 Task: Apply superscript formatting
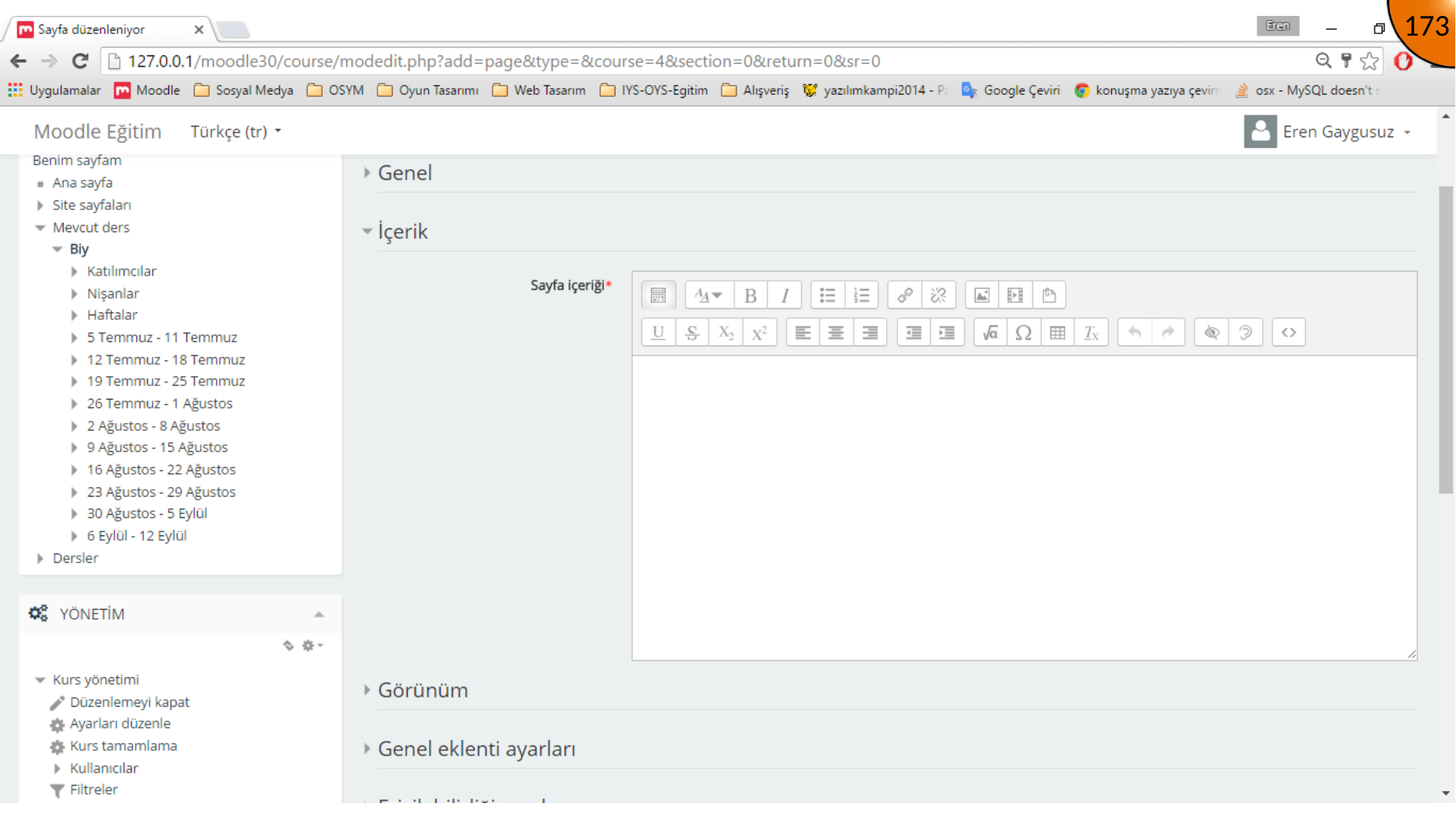click(x=759, y=332)
